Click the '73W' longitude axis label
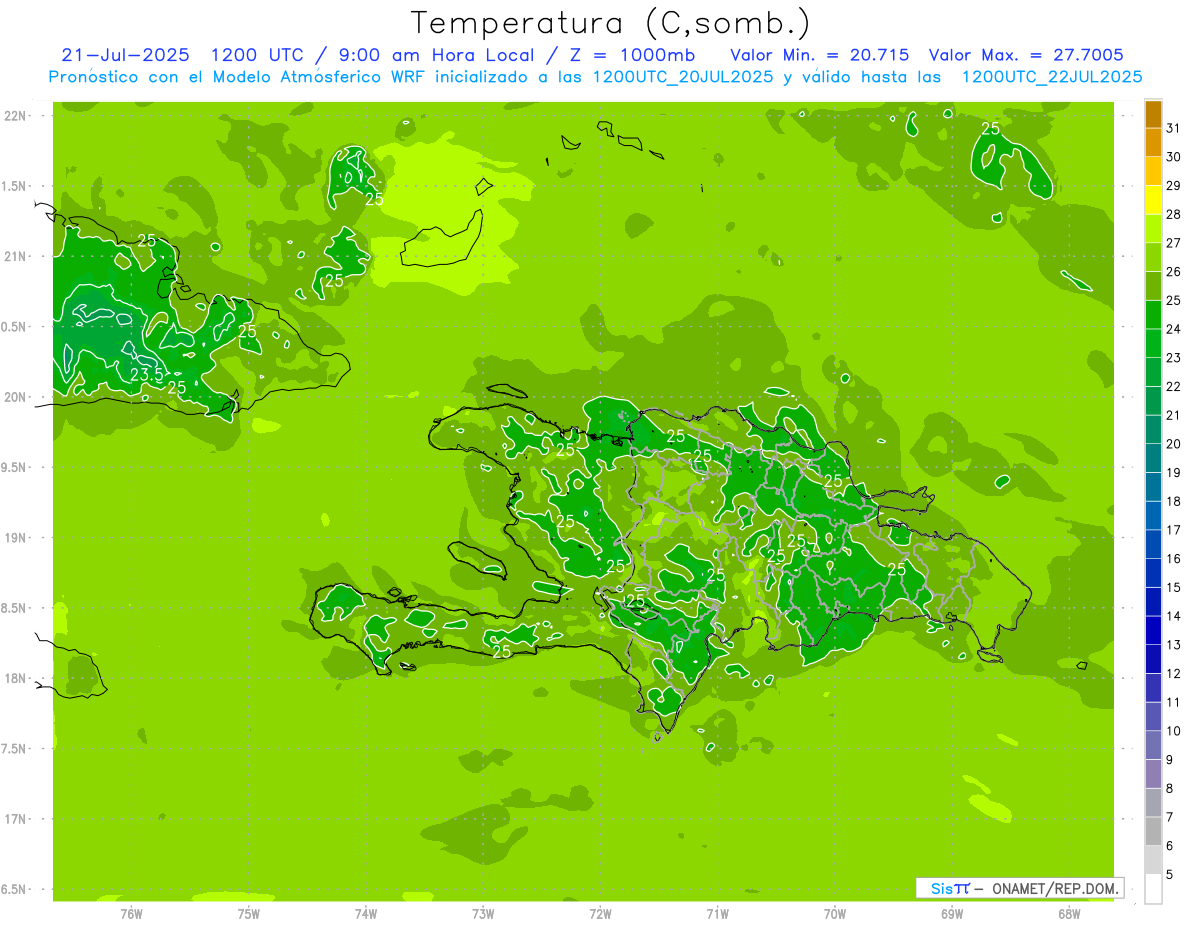This screenshot has width=1200, height=927. click(483, 914)
